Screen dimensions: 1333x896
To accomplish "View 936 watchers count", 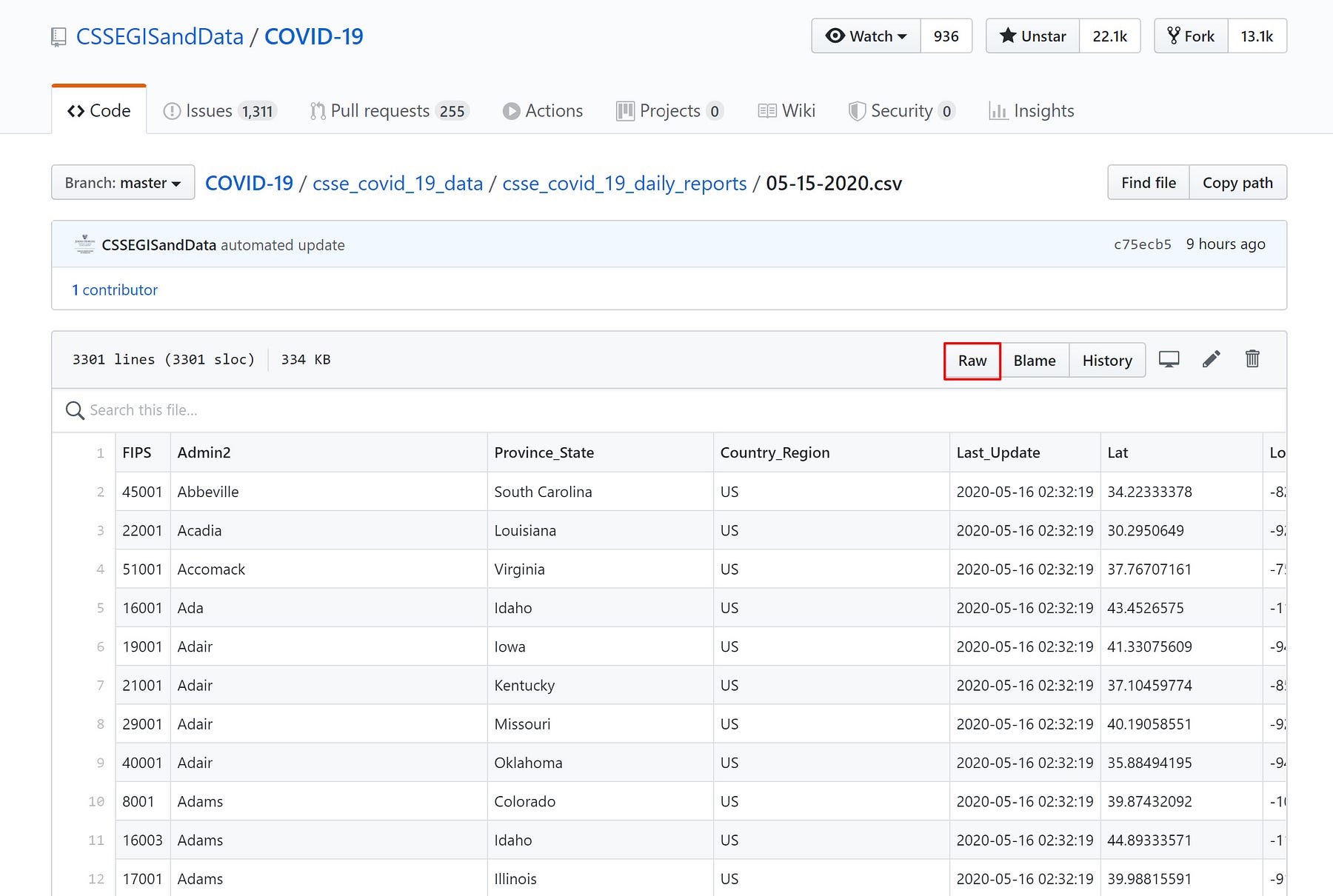I will 946,36.
